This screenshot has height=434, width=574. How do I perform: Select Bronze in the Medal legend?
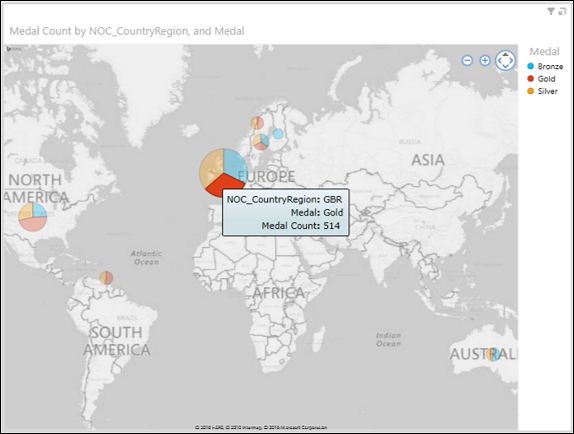tap(545, 66)
